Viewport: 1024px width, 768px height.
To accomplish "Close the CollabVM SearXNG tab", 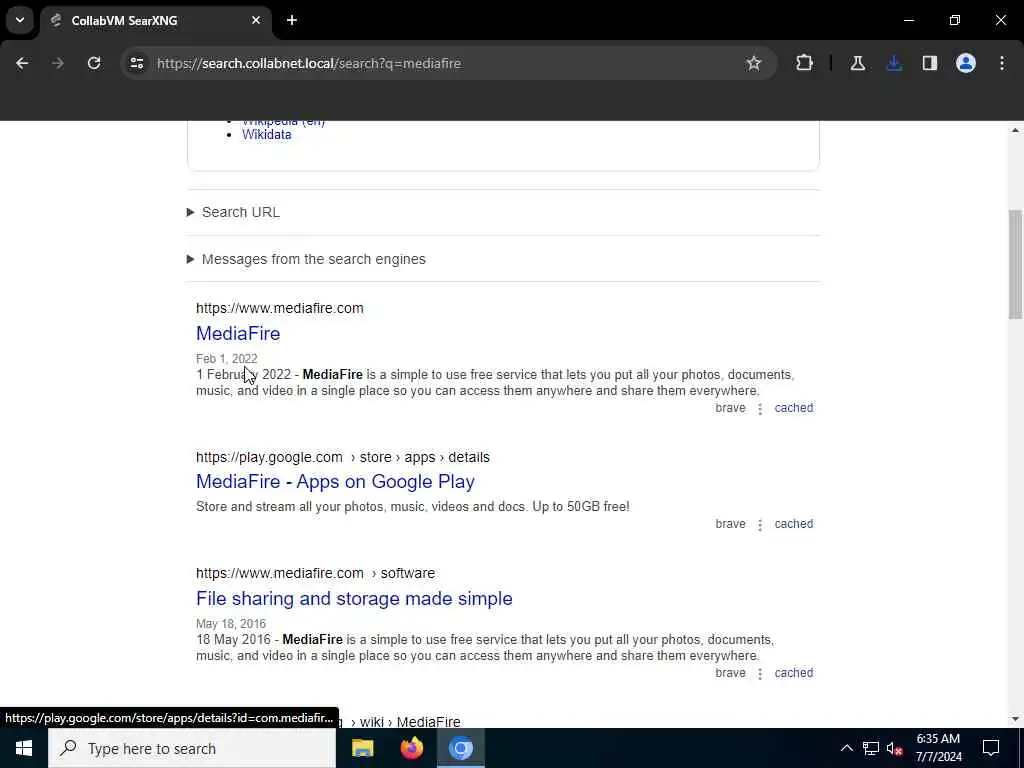I will pos(256,20).
